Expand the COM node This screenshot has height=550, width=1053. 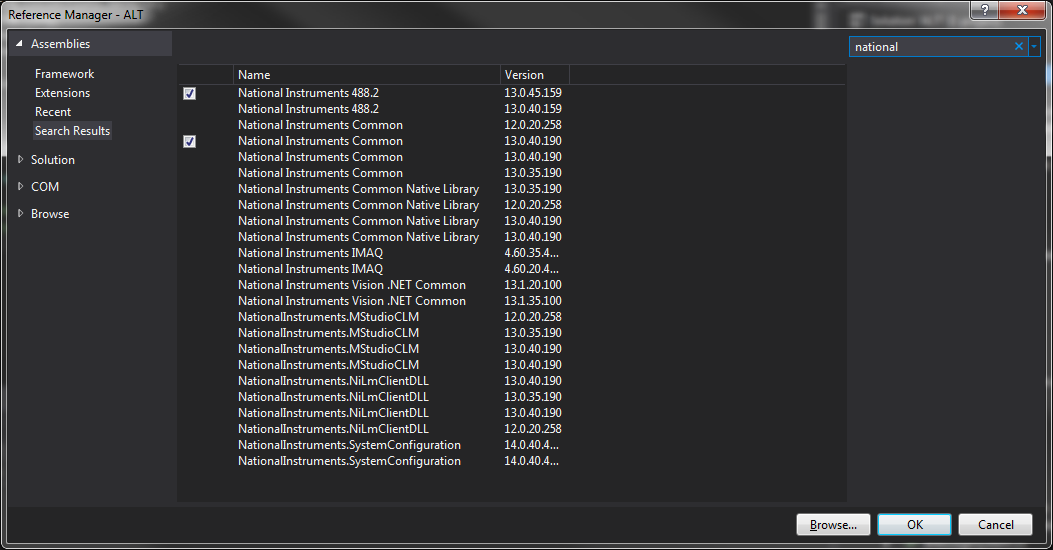(20, 186)
